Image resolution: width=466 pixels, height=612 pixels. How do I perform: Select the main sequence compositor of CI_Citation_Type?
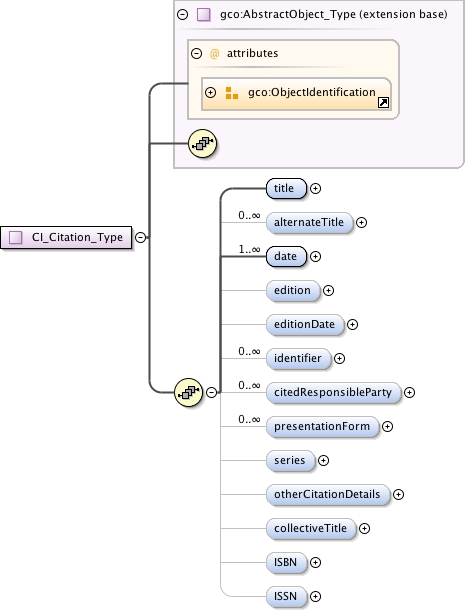pyautogui.click(x=189, y=392)
